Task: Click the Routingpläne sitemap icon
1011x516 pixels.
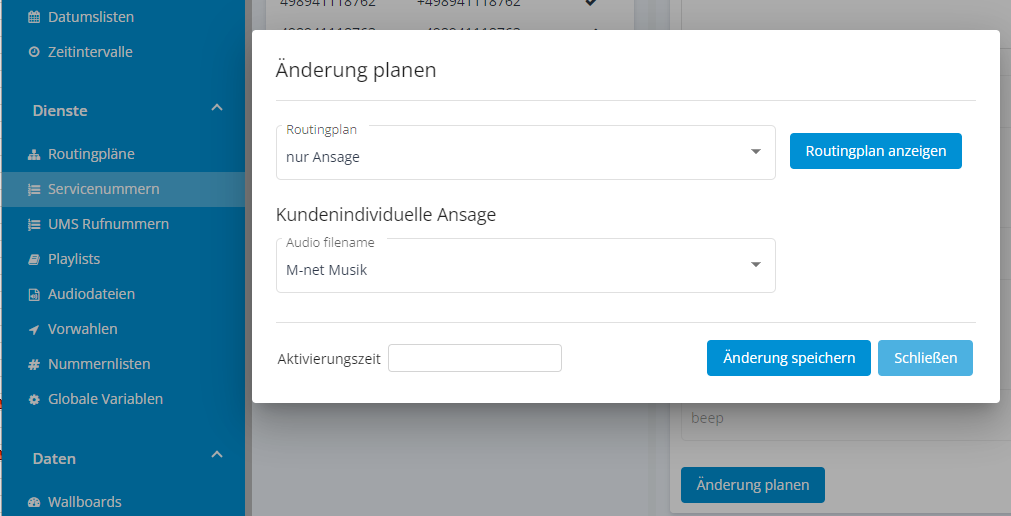Action: click(34, 154)
